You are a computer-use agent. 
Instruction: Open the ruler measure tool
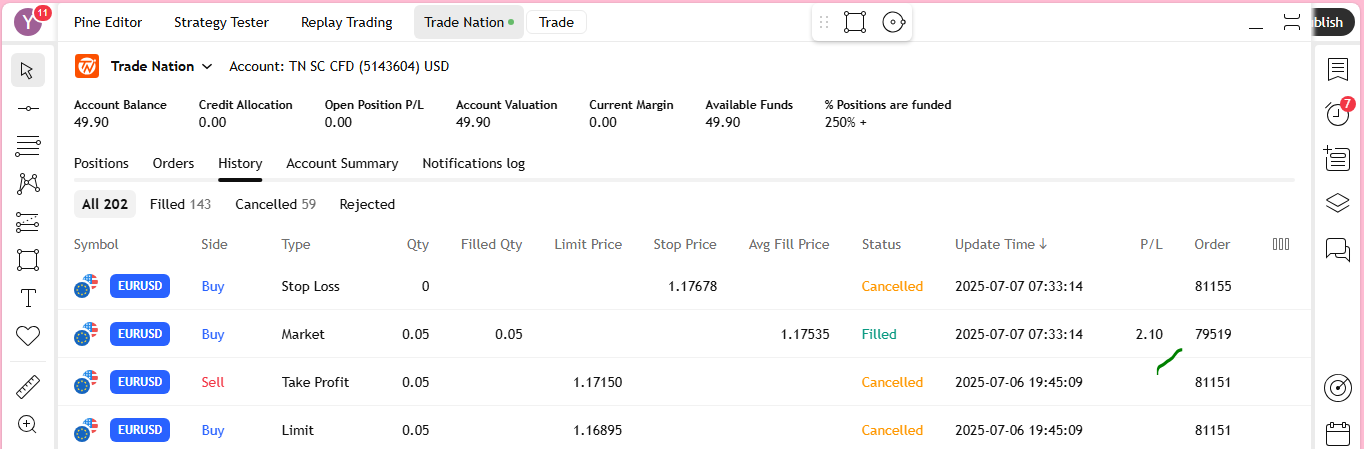(28, 386)
